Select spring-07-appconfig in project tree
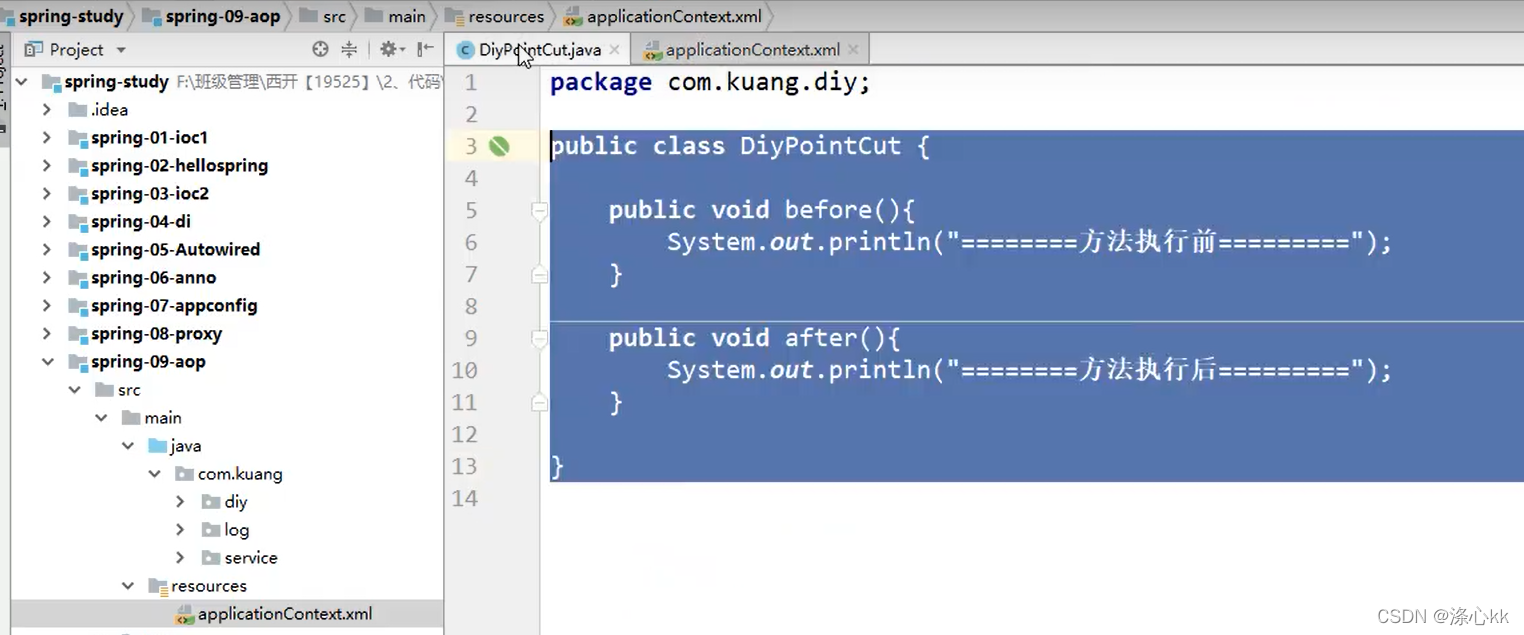1524x635 pixels. click(x=174, y=306)
